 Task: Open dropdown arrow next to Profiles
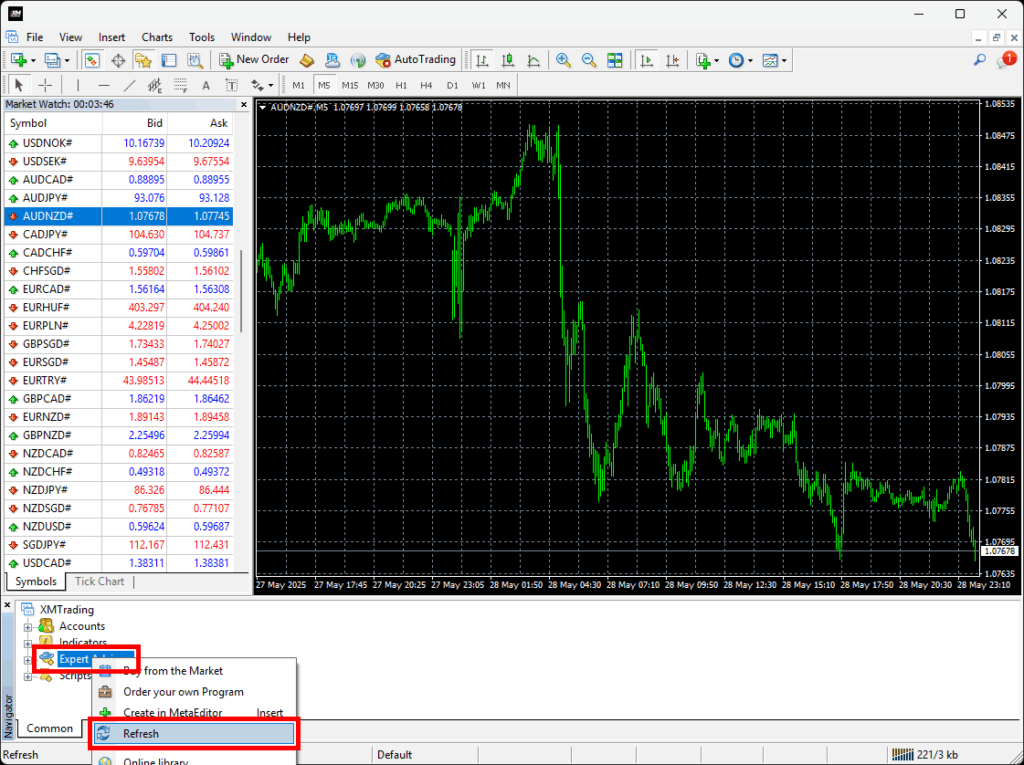click(67, 60)
